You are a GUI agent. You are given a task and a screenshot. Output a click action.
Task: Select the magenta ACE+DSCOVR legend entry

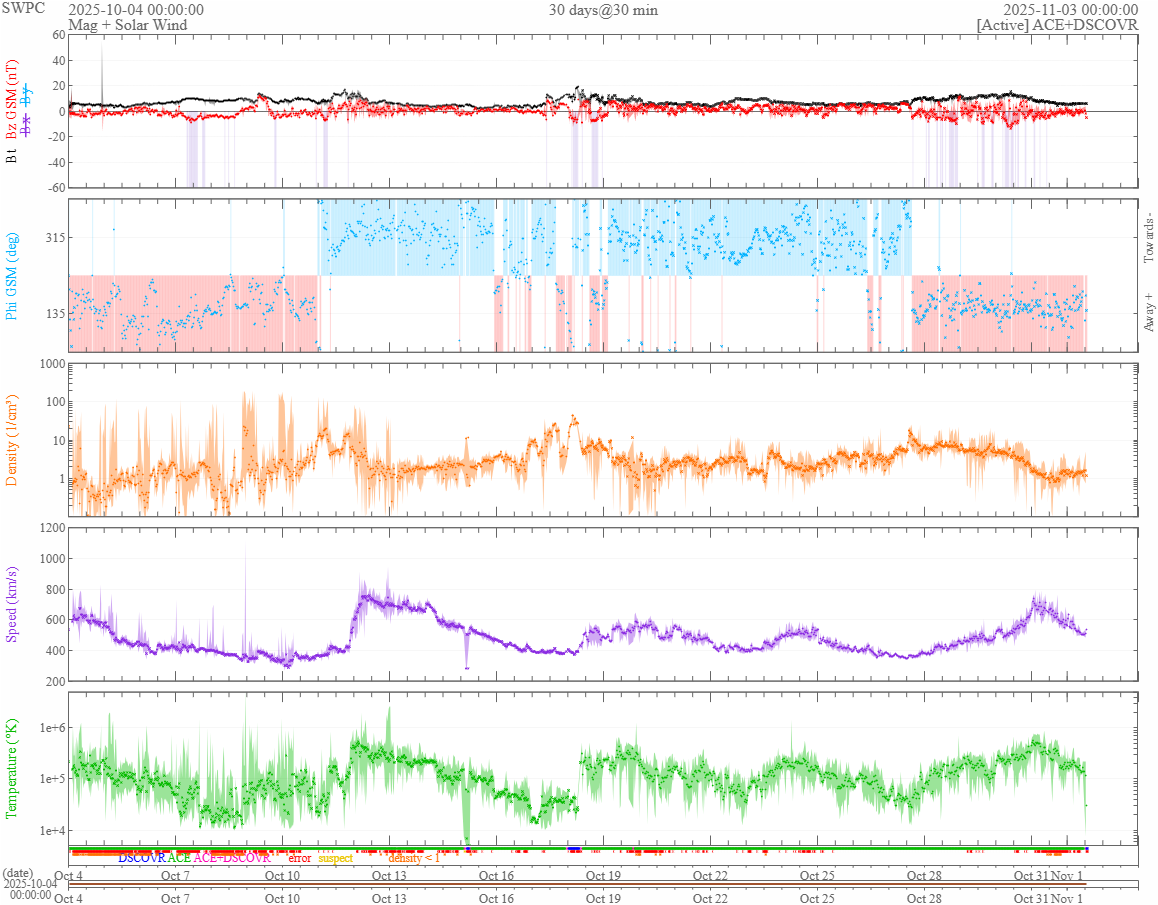pos(232,858)
